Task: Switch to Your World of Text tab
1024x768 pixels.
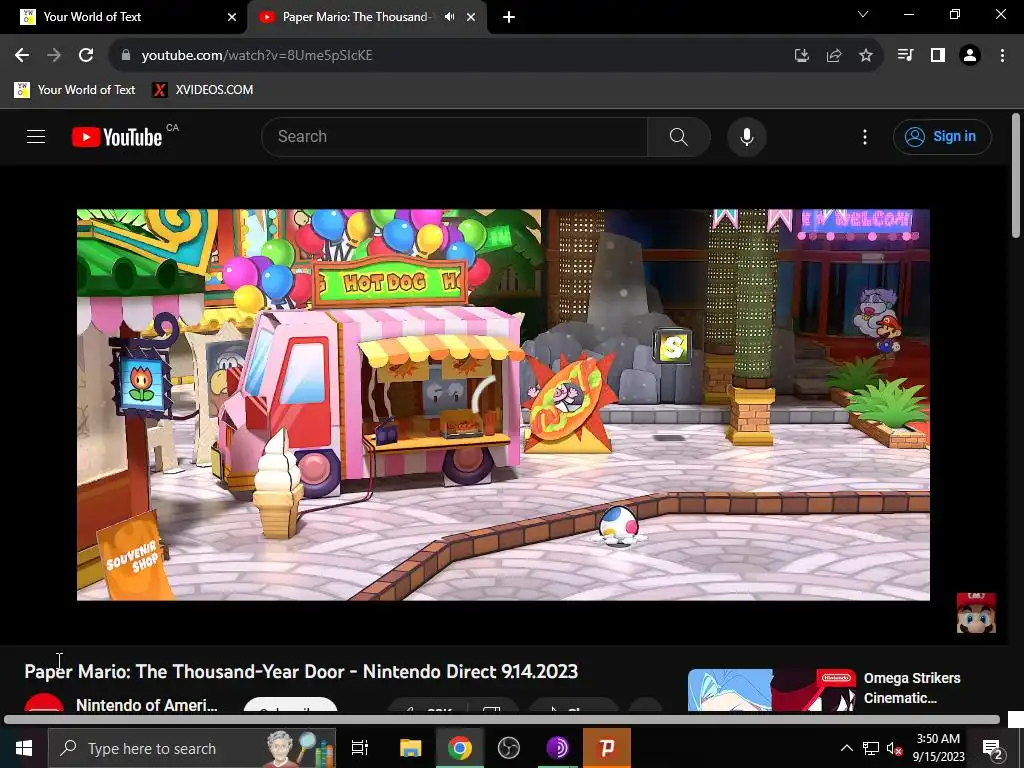Action: 124,17
